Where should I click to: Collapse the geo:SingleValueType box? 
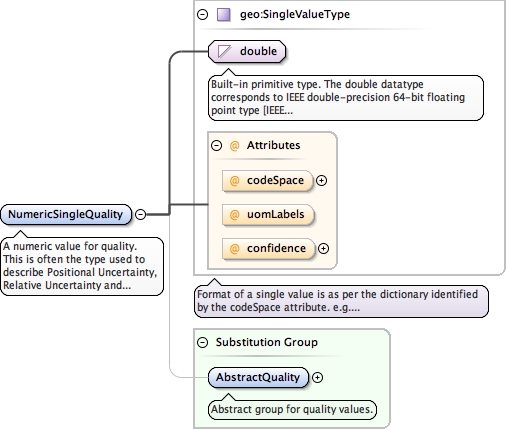click(x=203, y=15)
